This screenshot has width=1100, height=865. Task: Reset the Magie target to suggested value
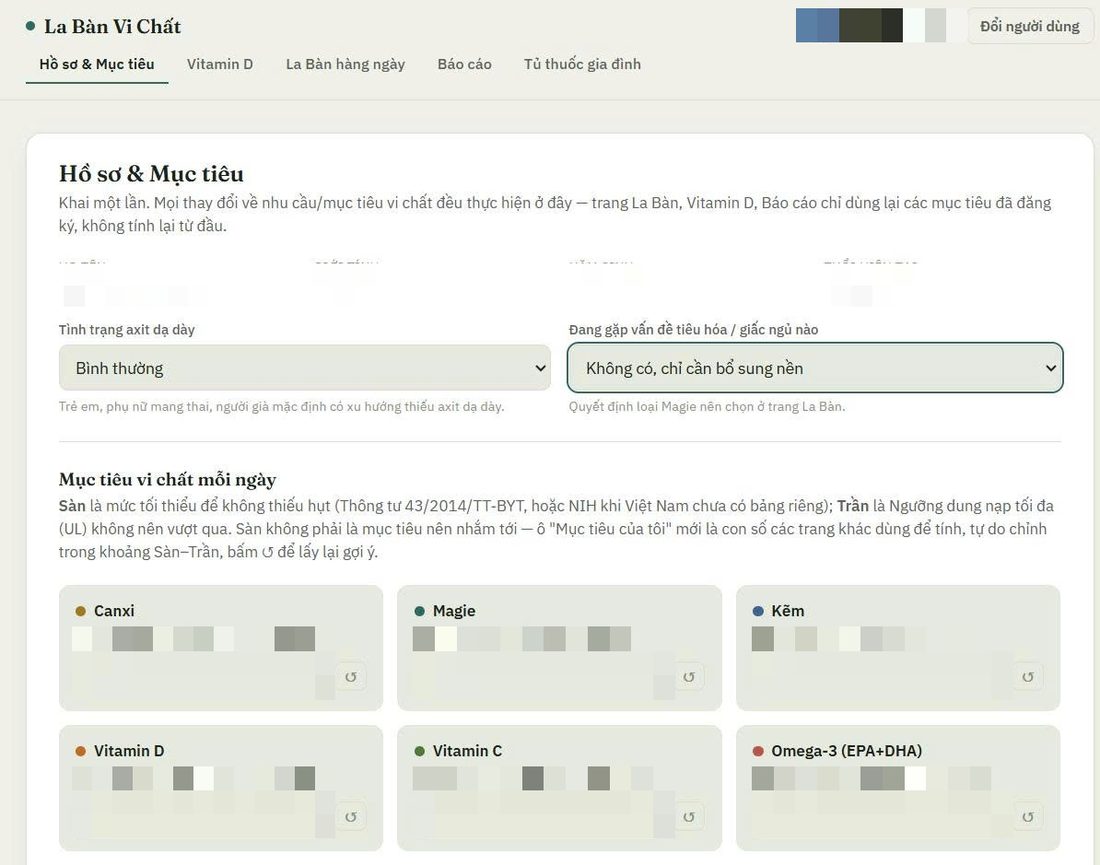click(x=689, y=677)
